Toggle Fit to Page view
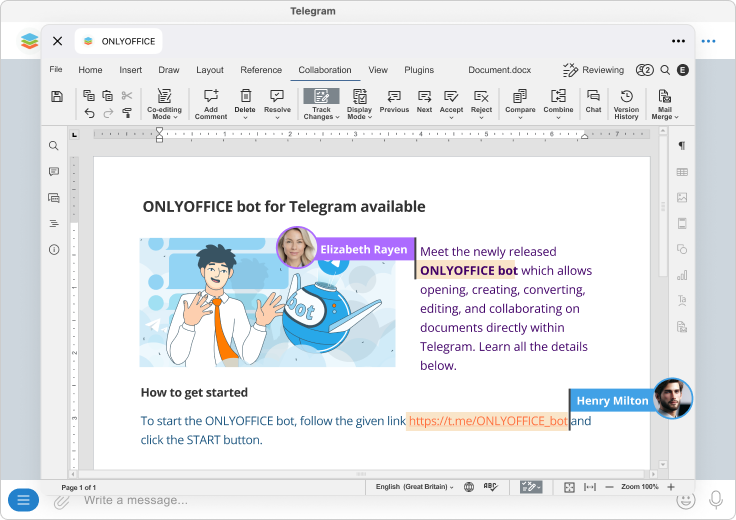 pos(569,487)
